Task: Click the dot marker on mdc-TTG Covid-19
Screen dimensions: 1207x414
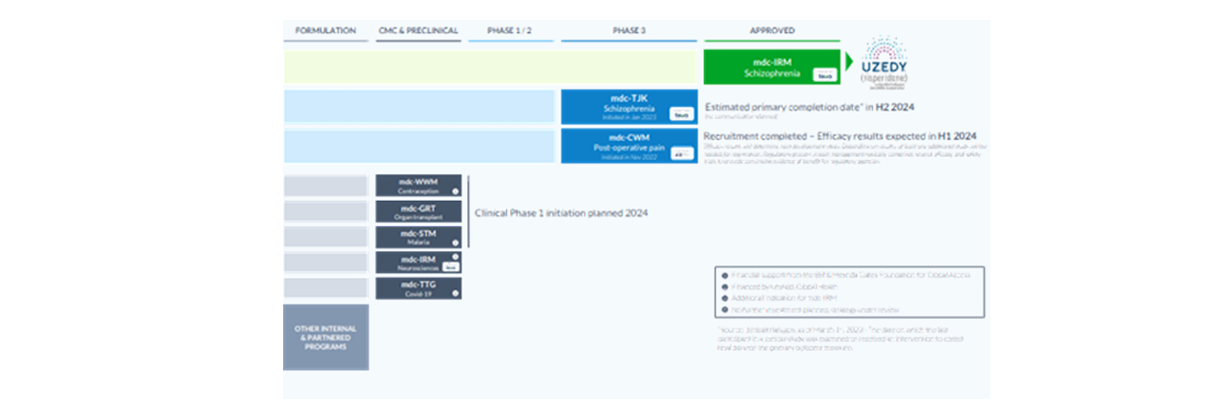Action: point(454,294)
